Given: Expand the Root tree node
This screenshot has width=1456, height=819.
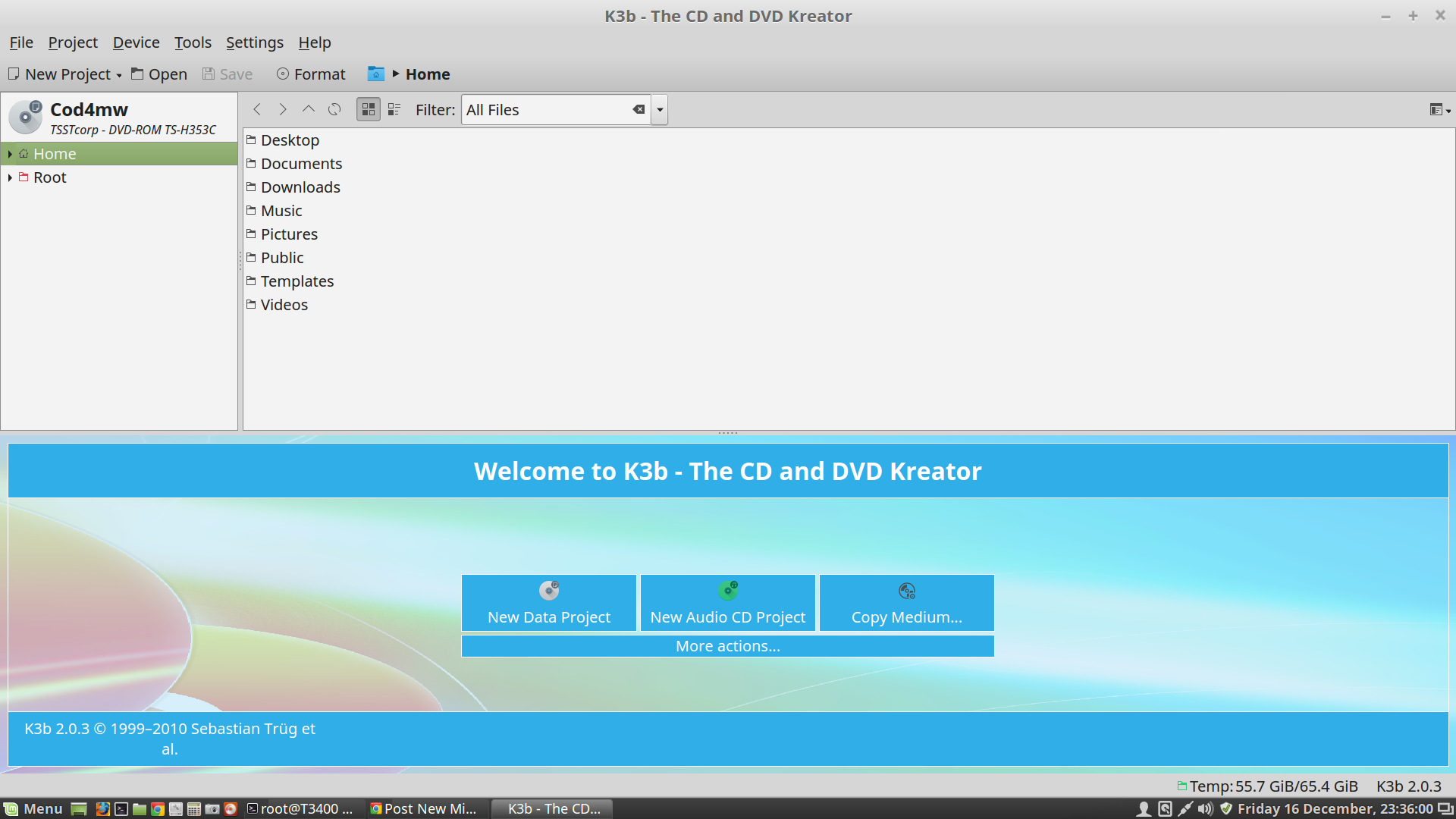Looking at the screenshot, I should tap(10, 177).
